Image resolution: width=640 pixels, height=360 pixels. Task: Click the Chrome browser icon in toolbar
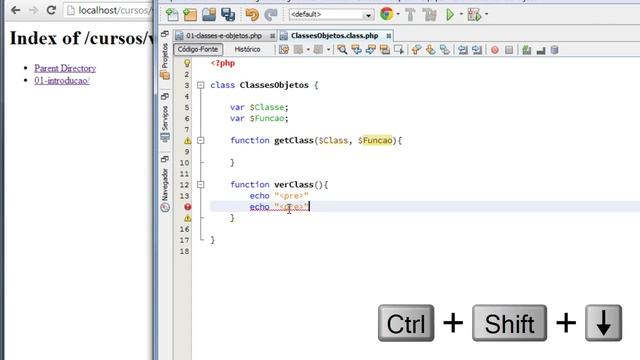click(386, 14)
